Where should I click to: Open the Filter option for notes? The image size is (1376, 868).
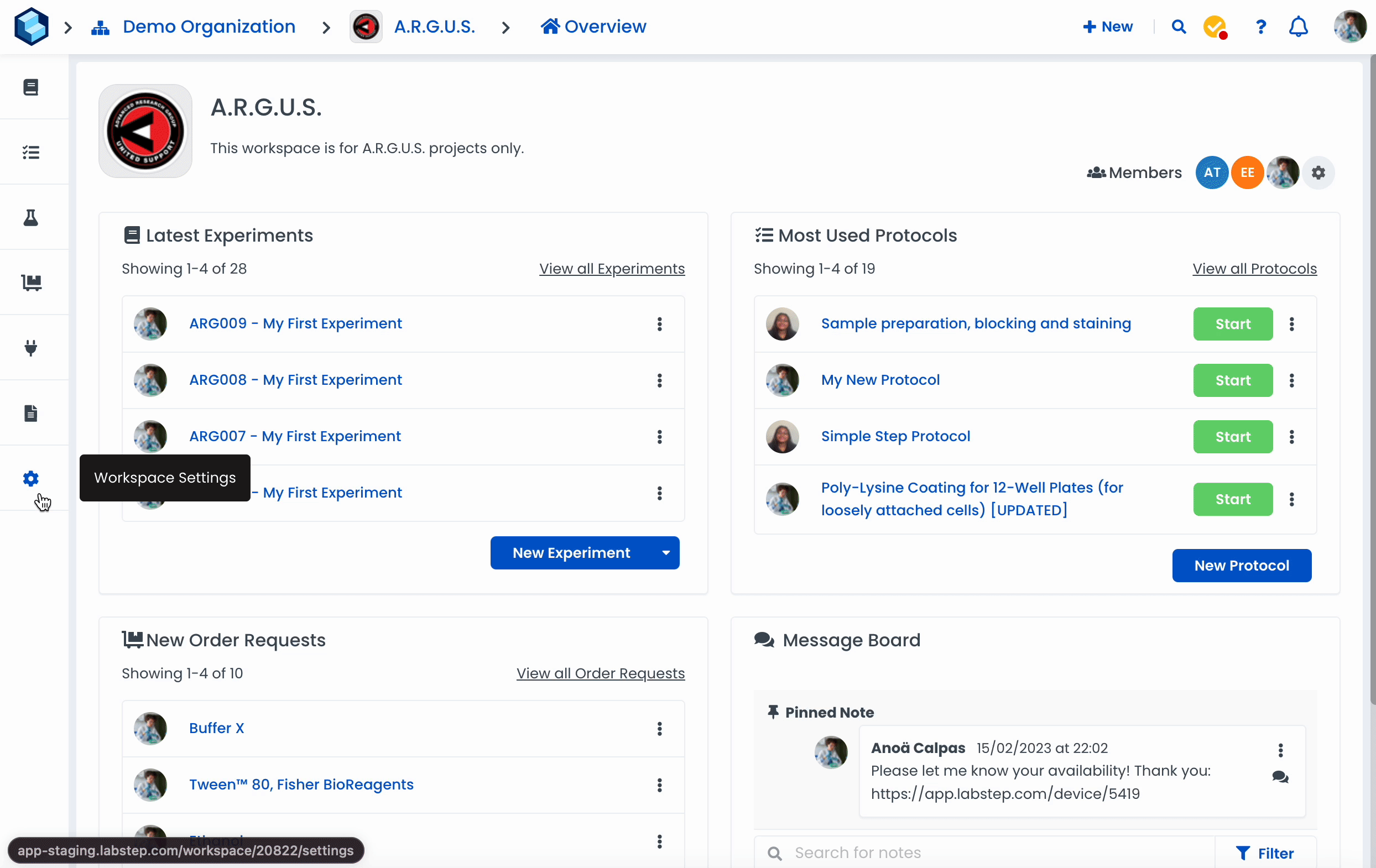click(1265, 853)
